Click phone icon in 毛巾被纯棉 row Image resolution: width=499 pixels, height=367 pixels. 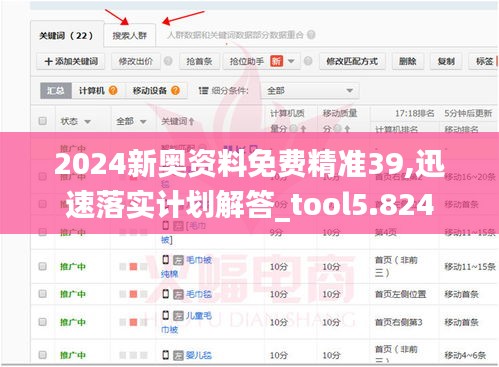(x=166, y=260)
